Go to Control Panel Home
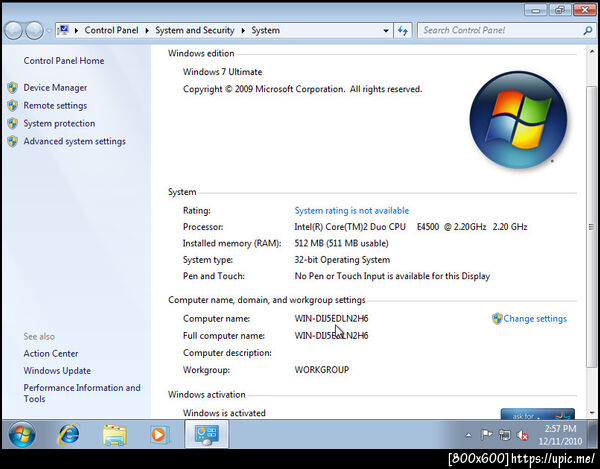 (x=64, y=60)
